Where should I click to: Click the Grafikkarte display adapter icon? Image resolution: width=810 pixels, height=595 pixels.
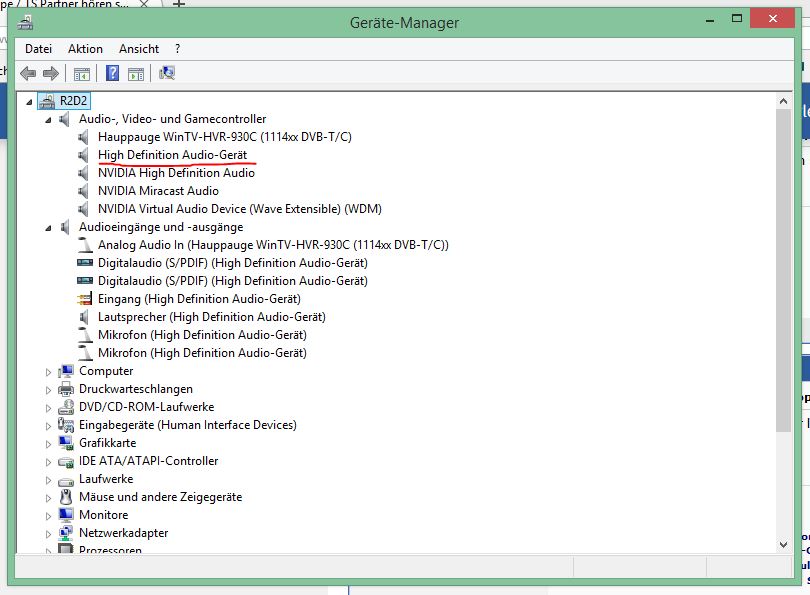[66, 443]
